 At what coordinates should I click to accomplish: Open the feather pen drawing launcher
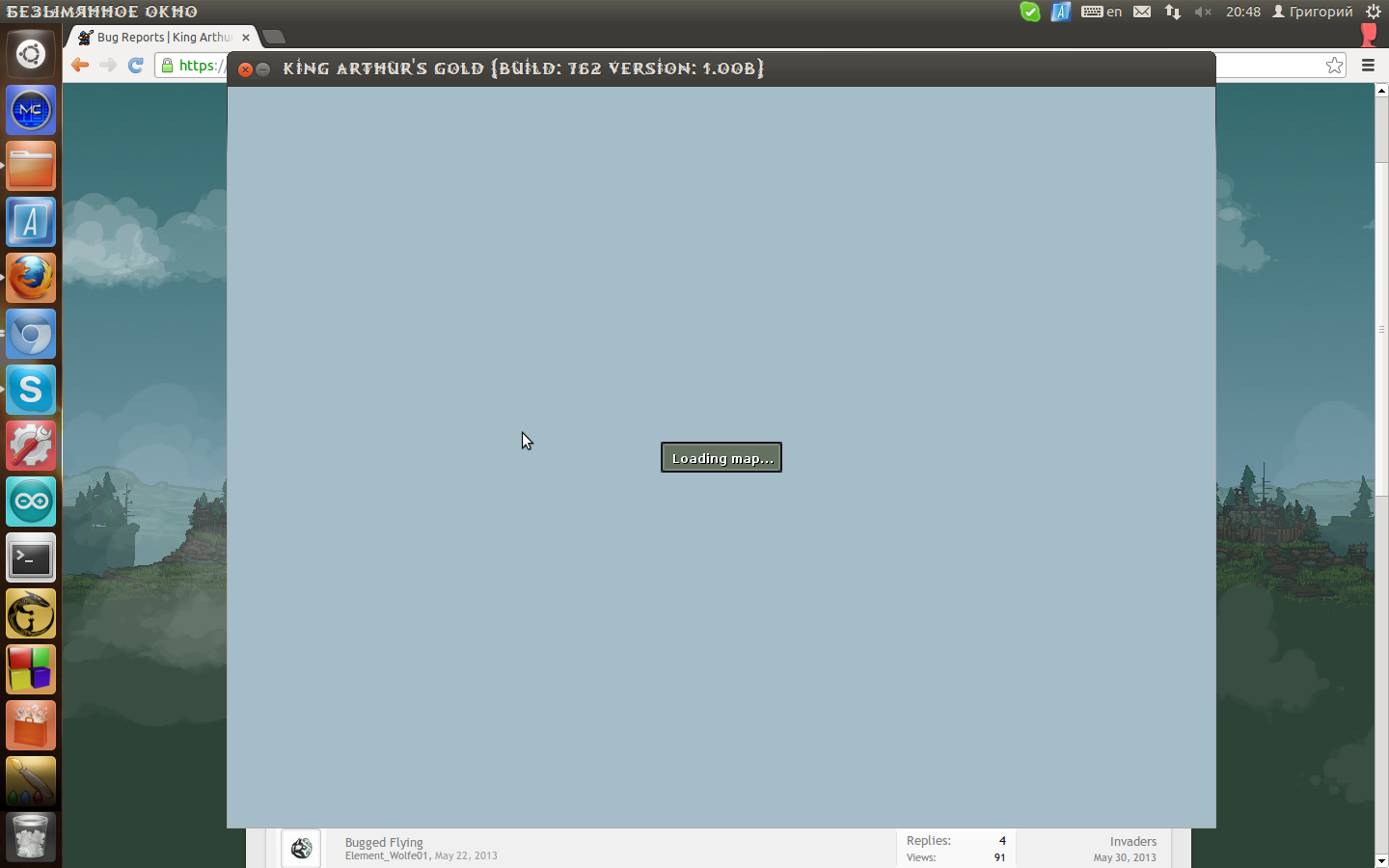[x=31, y=781]
